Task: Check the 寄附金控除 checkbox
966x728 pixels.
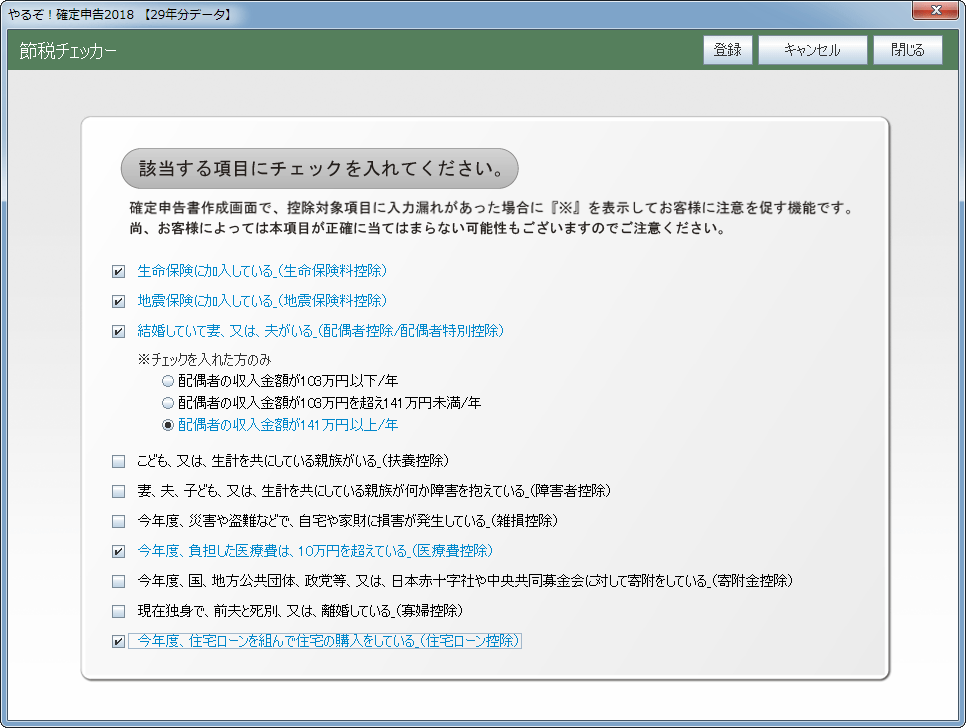Action: (x=118, y=581)
